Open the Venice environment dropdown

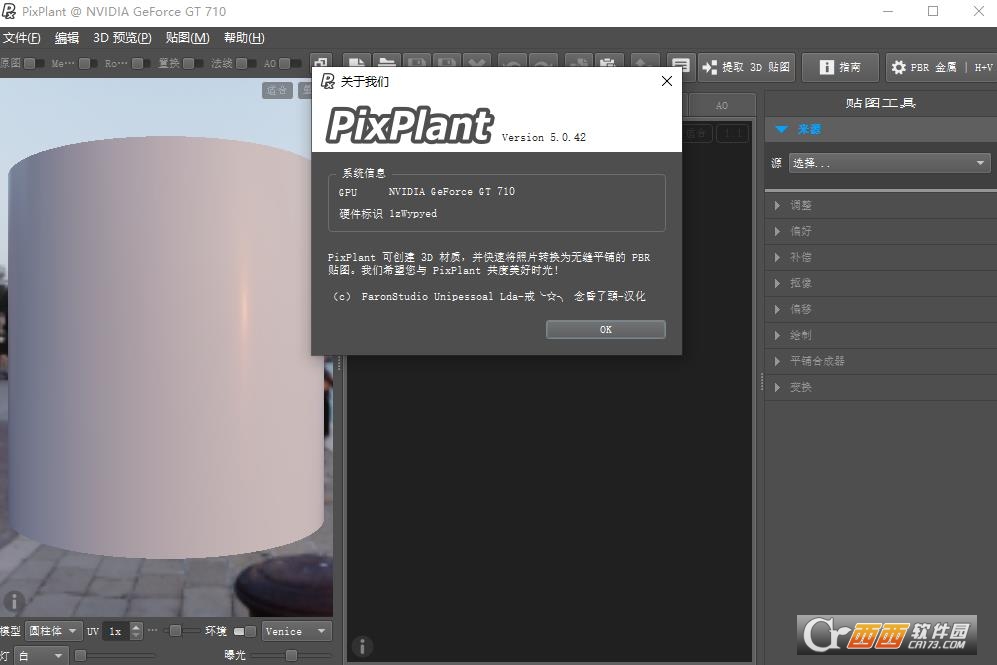coord(296,631)
